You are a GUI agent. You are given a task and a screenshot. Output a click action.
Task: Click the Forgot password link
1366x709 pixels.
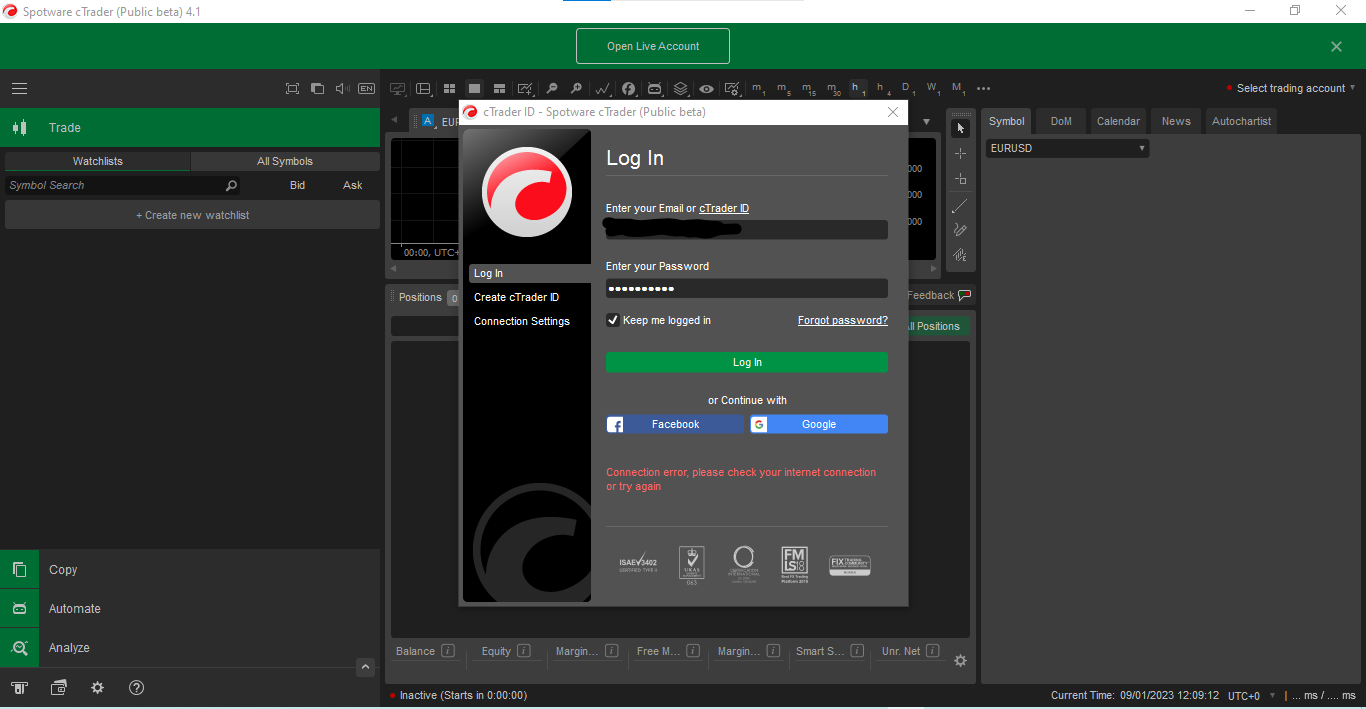point(843,320)
